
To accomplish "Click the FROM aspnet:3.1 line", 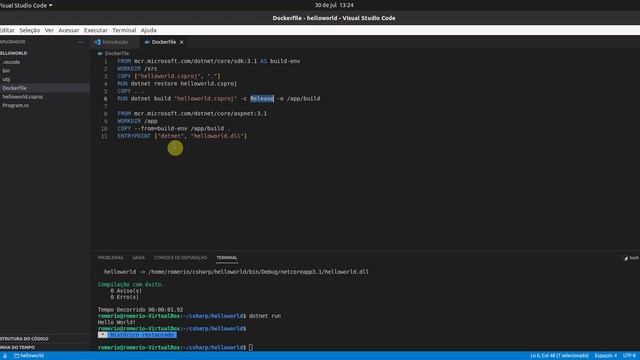I will pos(192,113).
